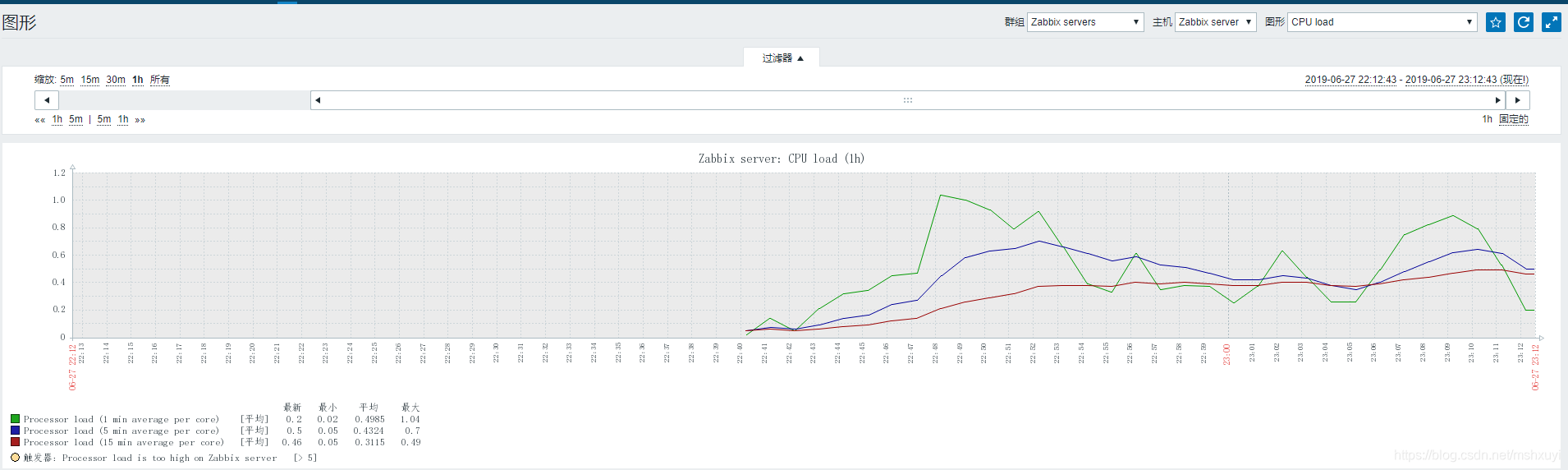Set zoom to 15m
This screenshot has height=470, width=1568.
(x=90, y=80)
